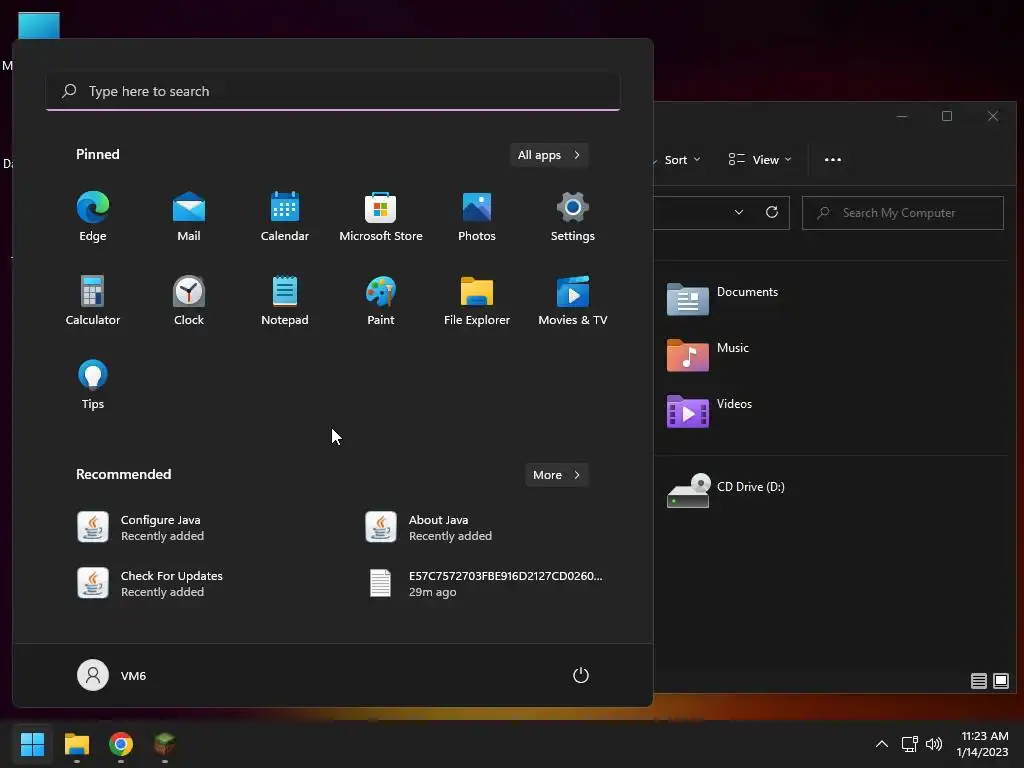The height and width of the screenshot is (768, 1024).
Task: Open the View dropdown in File Explorer
Action: click(760, 160)
